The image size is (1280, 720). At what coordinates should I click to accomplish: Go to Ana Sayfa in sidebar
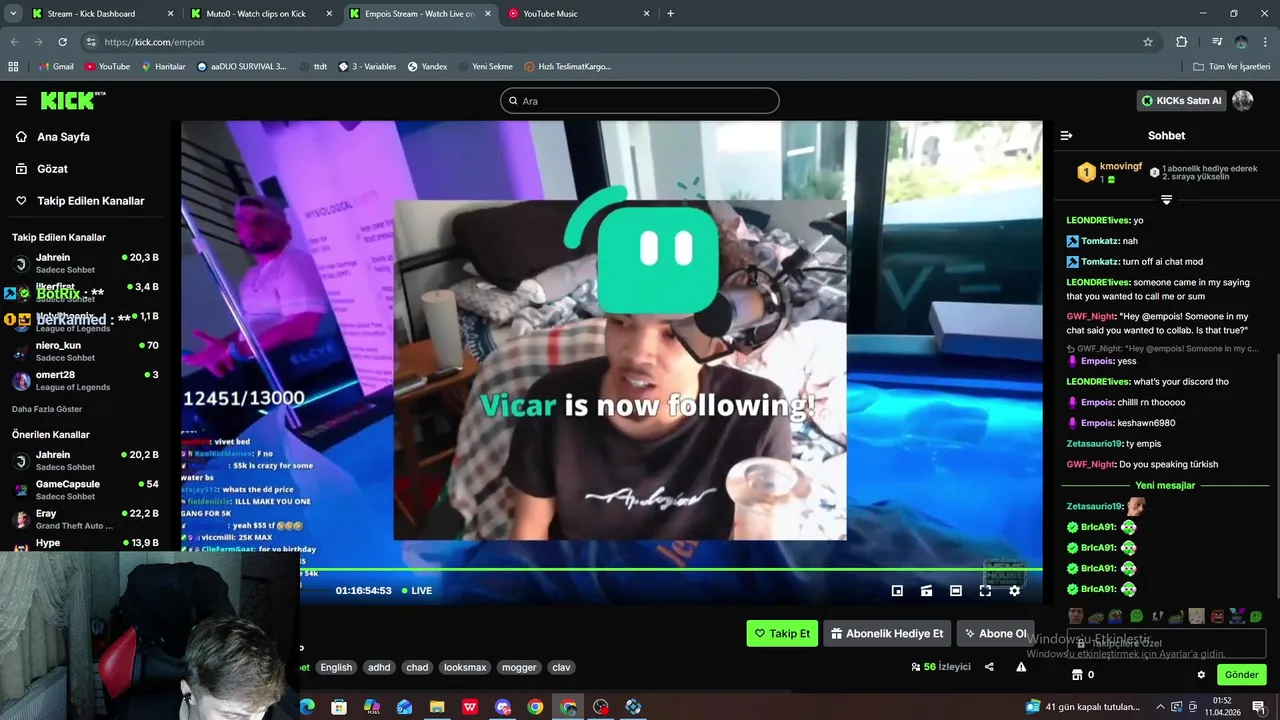click(52, 137)
